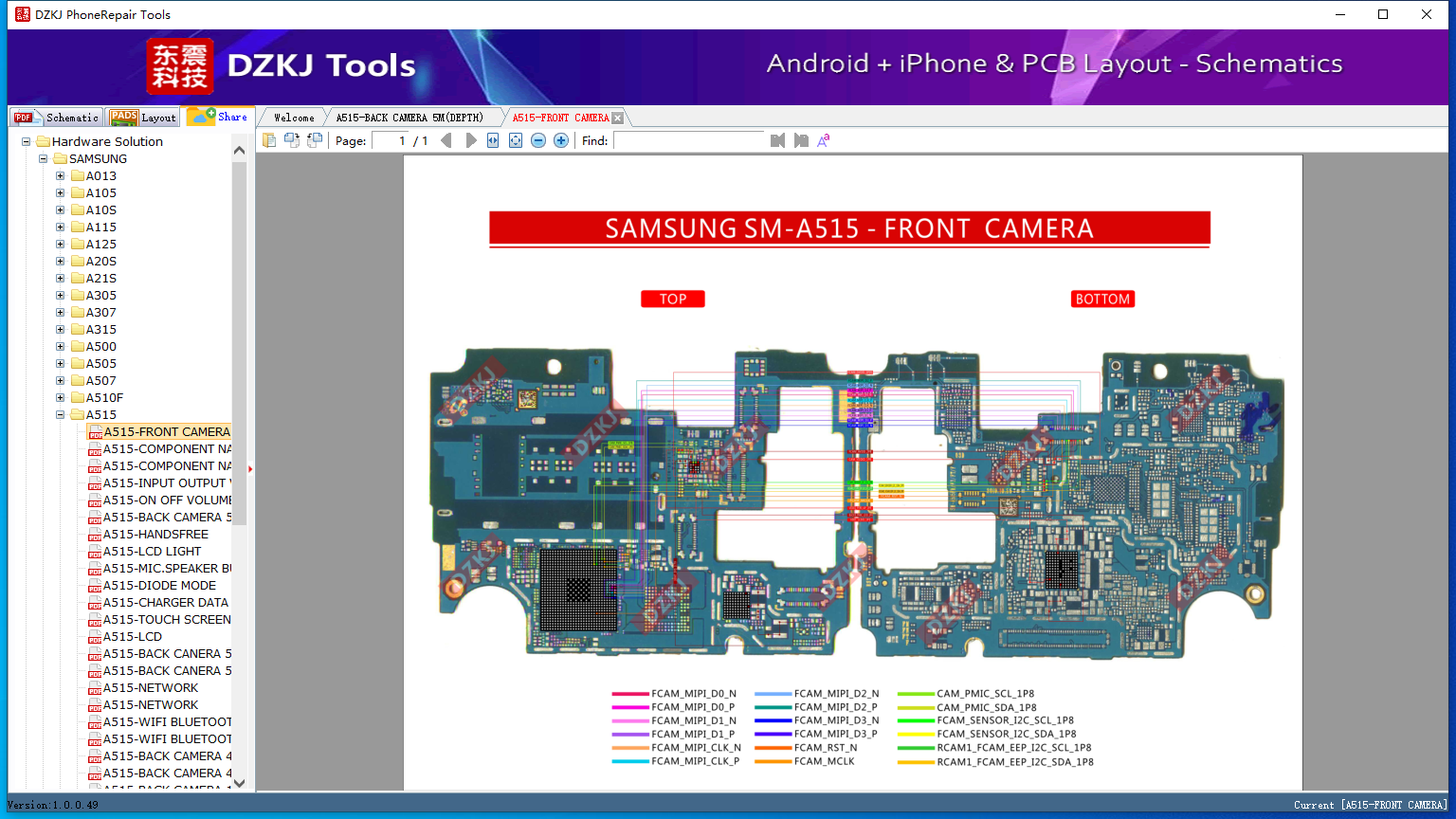
Task: Click the A20S folder icon
Action: (x=78, y=261)
